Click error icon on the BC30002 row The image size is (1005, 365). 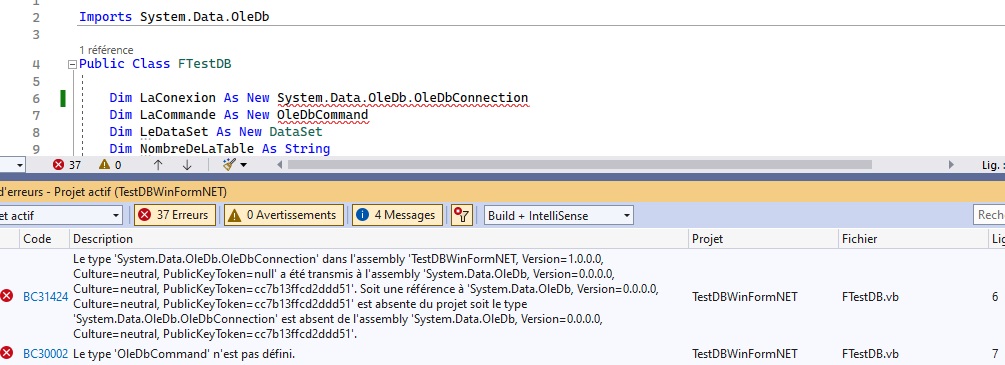coord(7,352)
